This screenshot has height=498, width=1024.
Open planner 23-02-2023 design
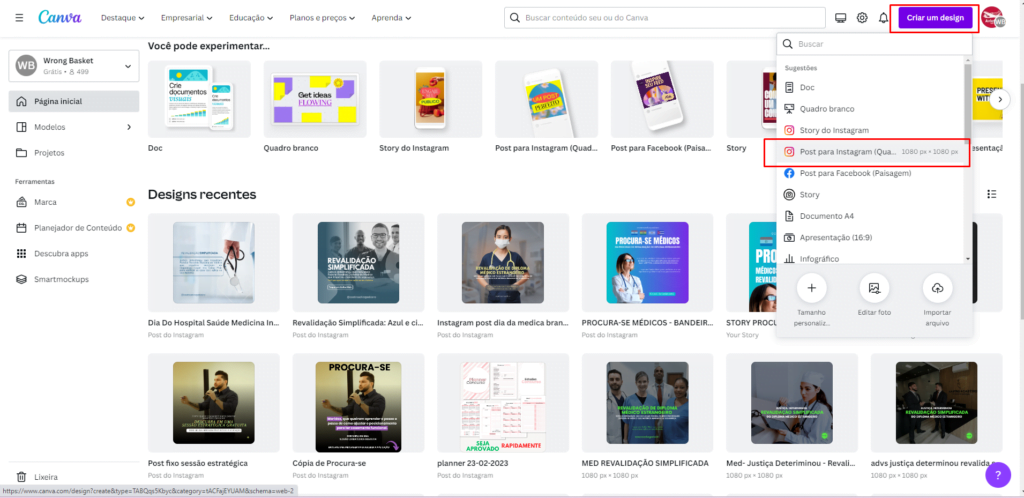503,403
